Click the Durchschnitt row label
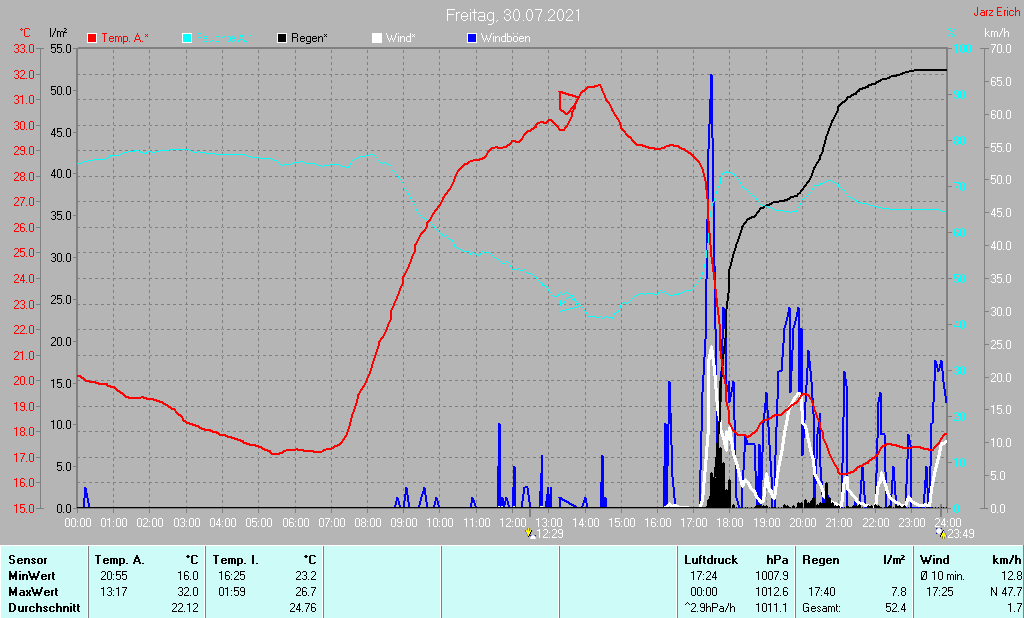The width and height of the screenshot is (1024, 618). 42,608
